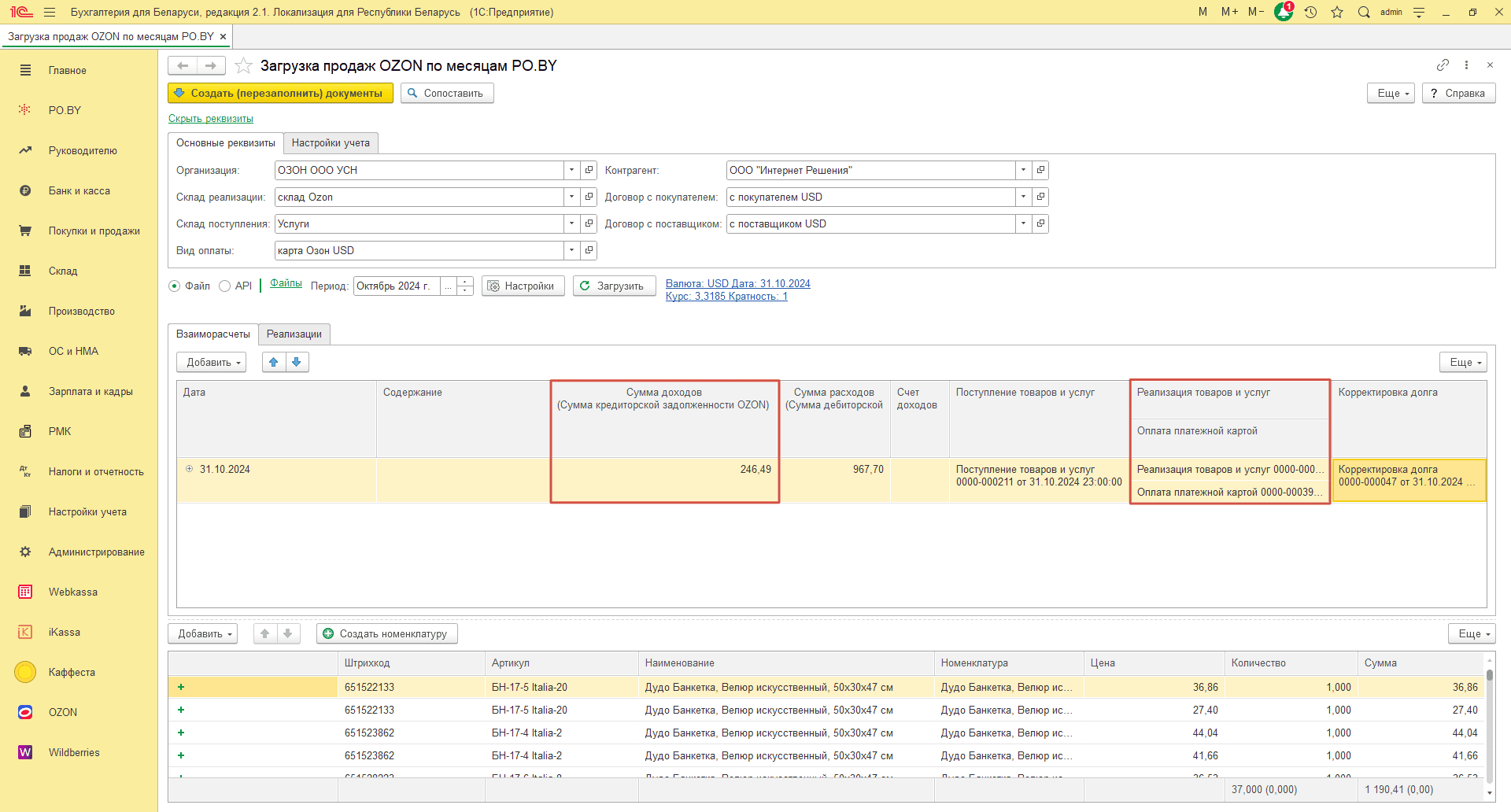
Task: Open history clock icon in title bar
Action: tap(1310, 12)
